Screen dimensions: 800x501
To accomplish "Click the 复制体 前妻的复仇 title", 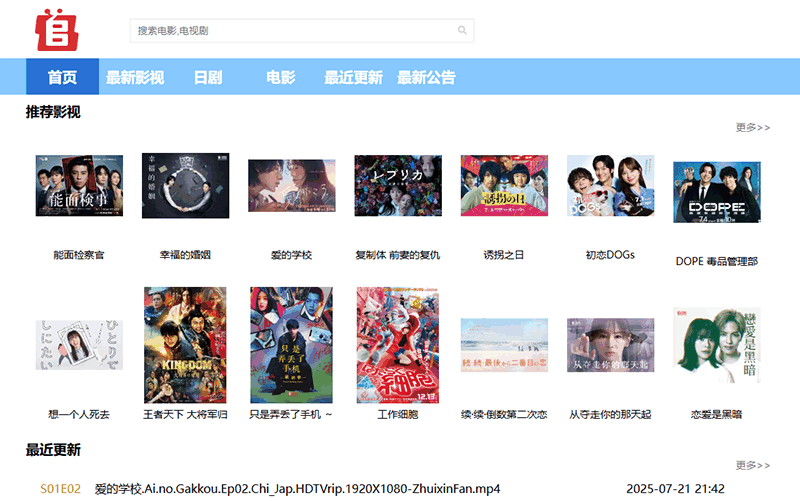I will pos(398,255).
